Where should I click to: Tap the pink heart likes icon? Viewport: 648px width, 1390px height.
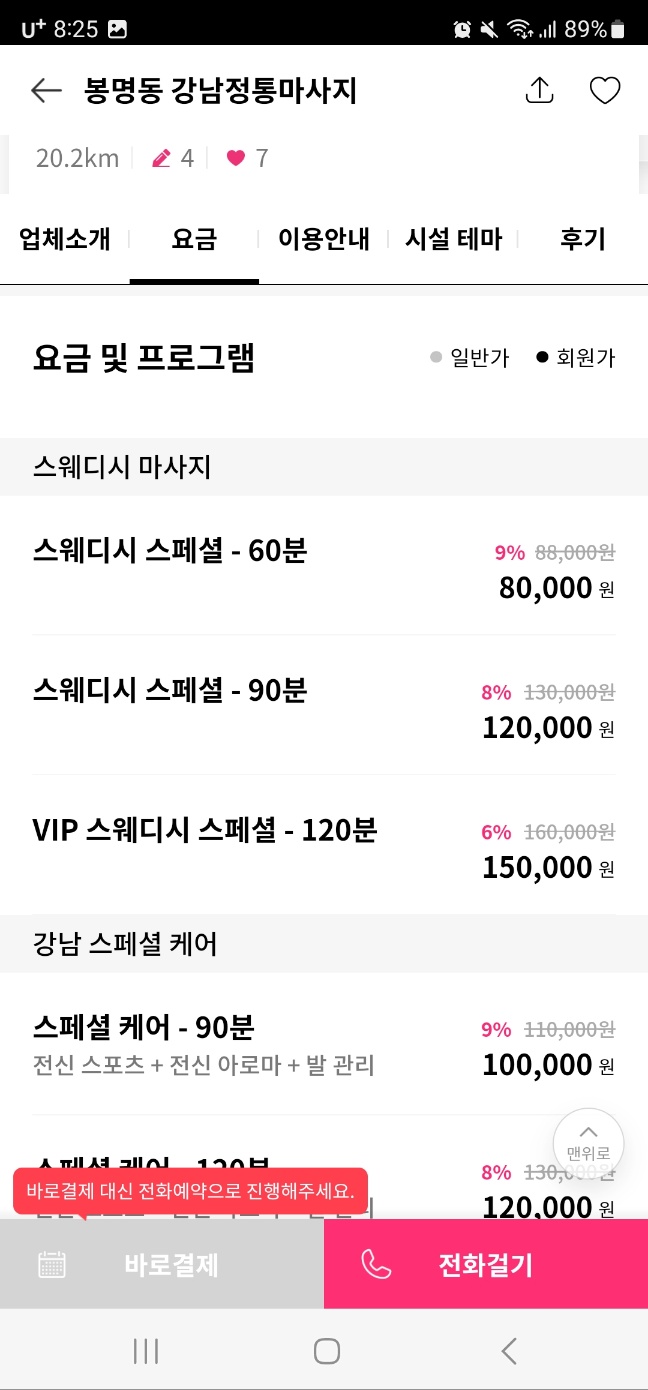pos(236,158)
